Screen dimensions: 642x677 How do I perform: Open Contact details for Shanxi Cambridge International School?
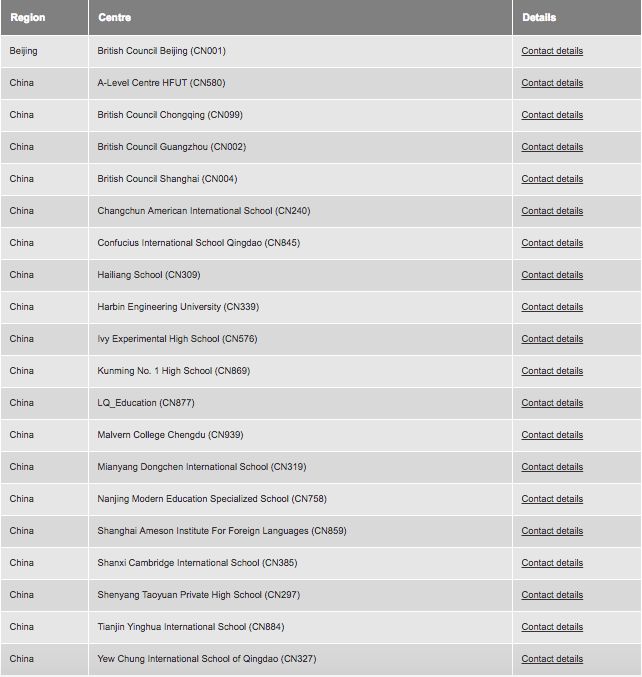[552, 563]
